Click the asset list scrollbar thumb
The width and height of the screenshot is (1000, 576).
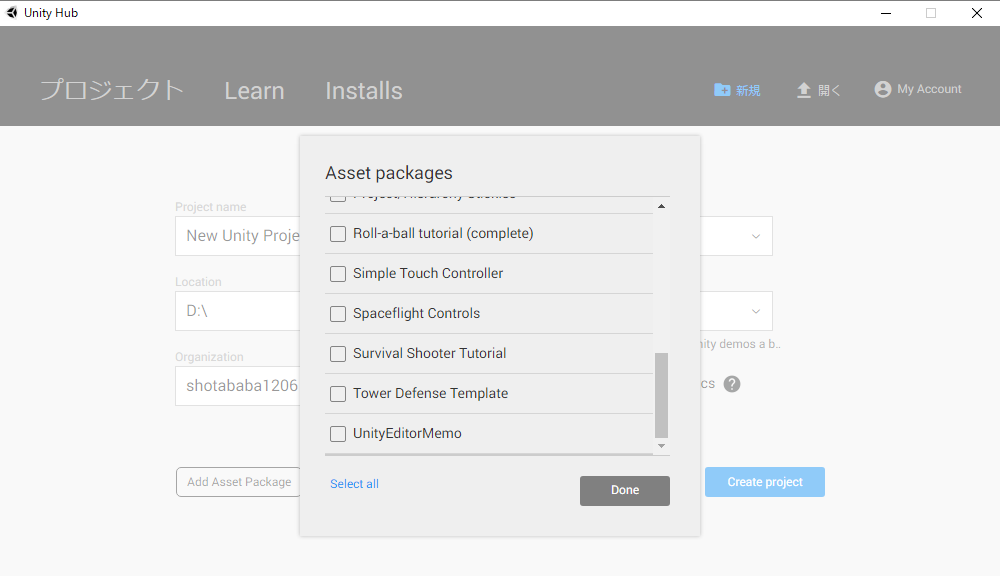point(661,395)
